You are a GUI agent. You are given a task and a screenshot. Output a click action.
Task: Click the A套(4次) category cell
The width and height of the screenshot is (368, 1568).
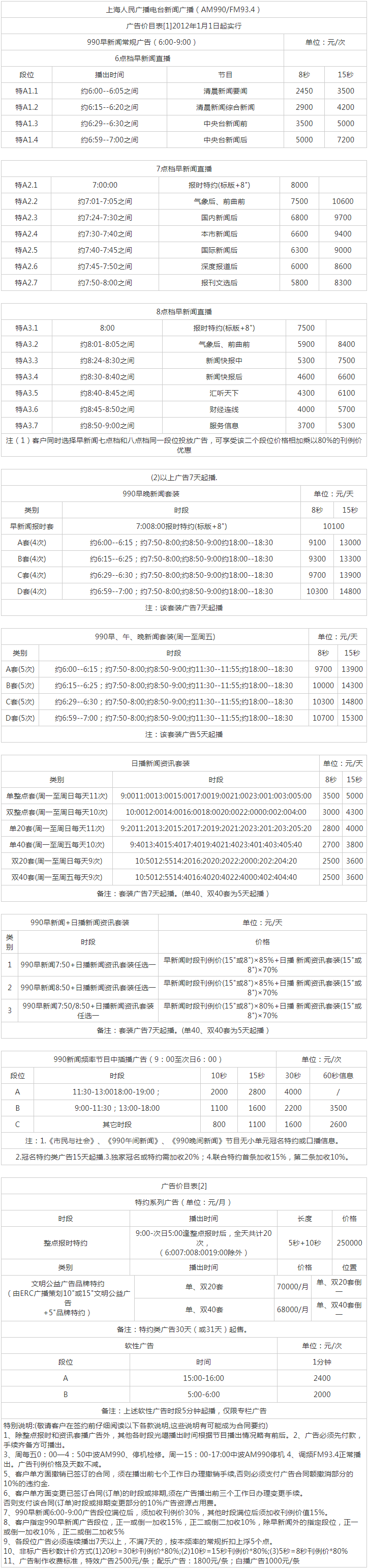(32, 542)
